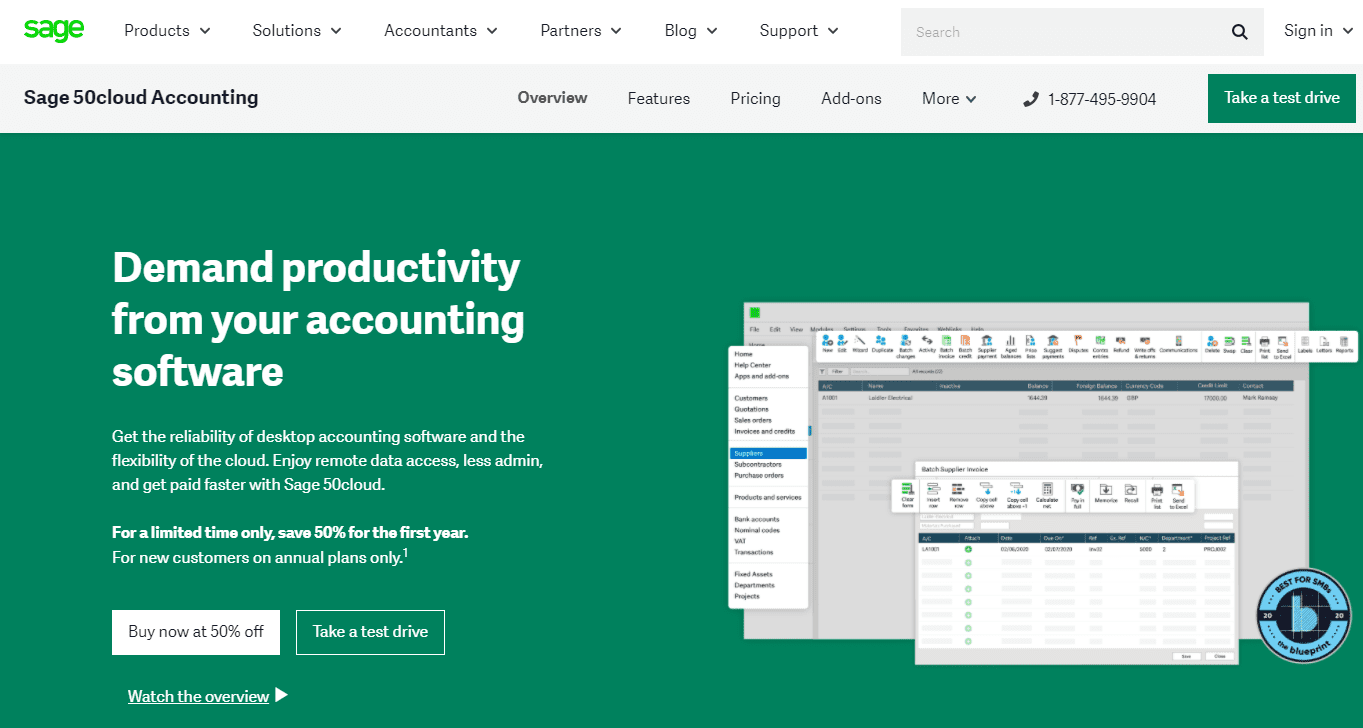
Task: Open the Sign in dropdown
Action: click(1317, 31)
